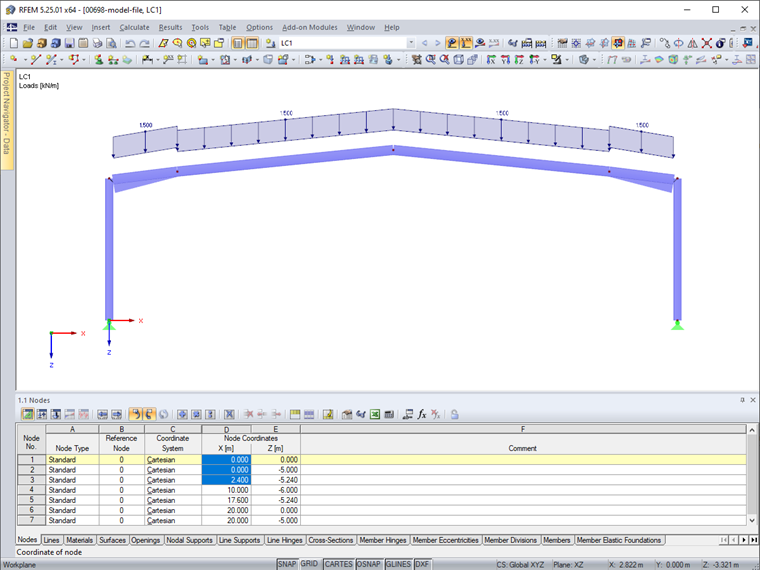Expand the display properties dropdown arrow
Image resolution: width=760 pixels, height=570 pixels.
(x=594, y=60)
